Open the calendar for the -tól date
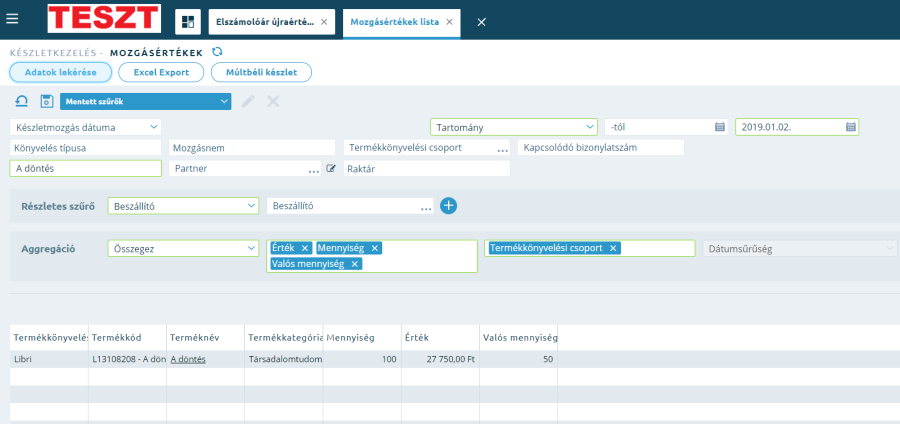 coord(719,127)
